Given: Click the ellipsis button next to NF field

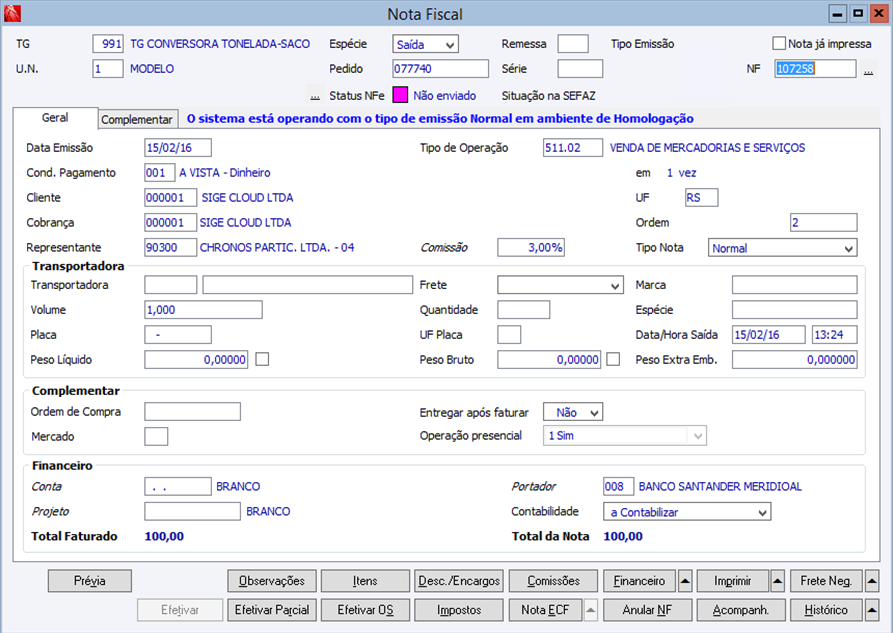Looking at the screenshot, I should coord(868,70).
